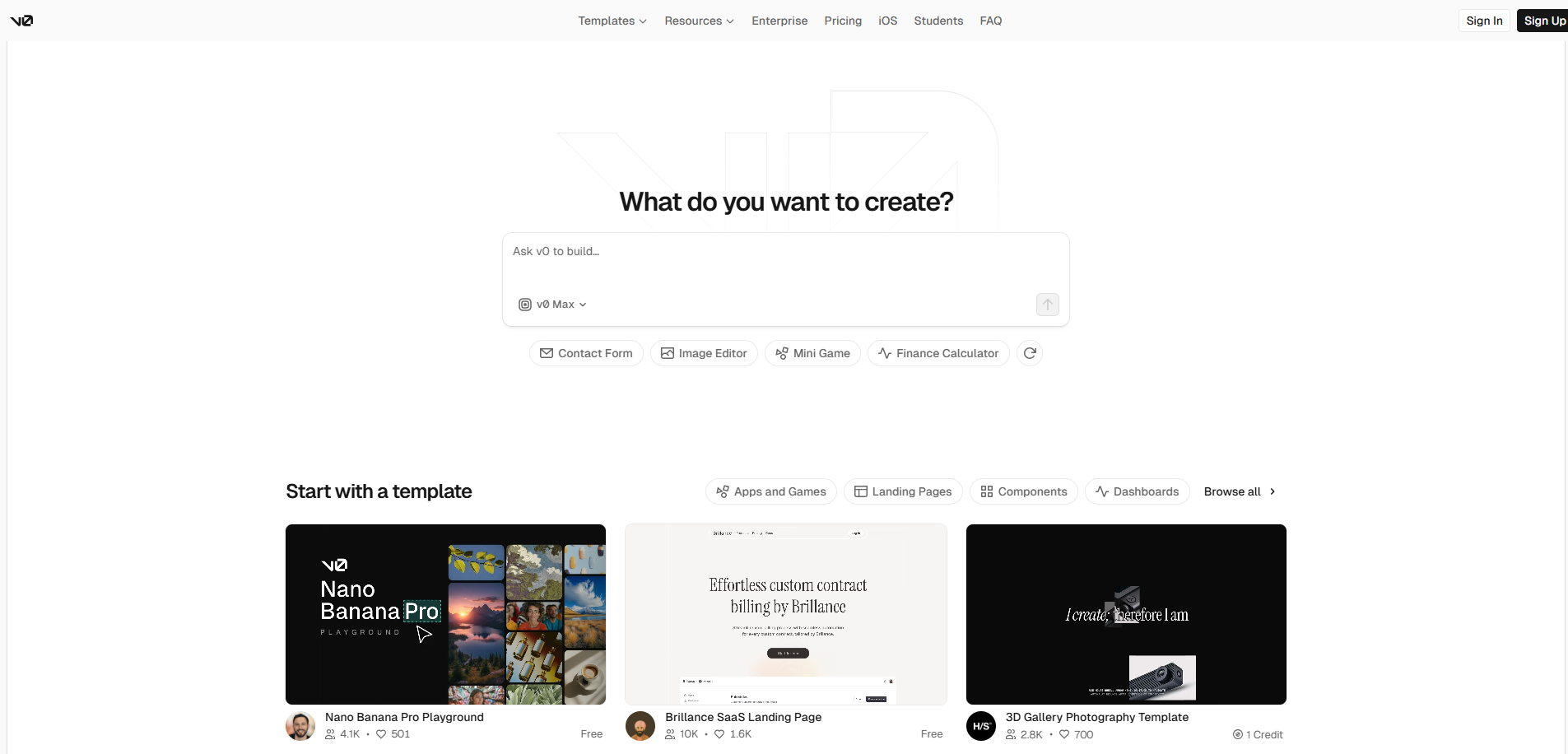Open Nano Banana Pro Playground thumbnail

pos(445,614)
